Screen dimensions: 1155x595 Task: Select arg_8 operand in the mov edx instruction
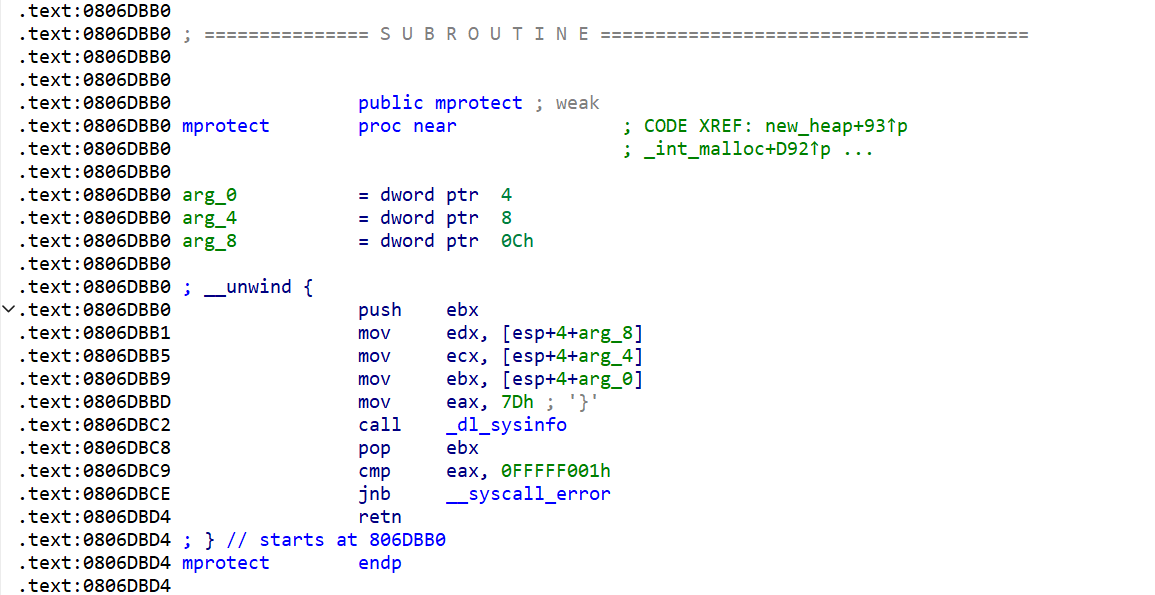[x=610, y=332]
